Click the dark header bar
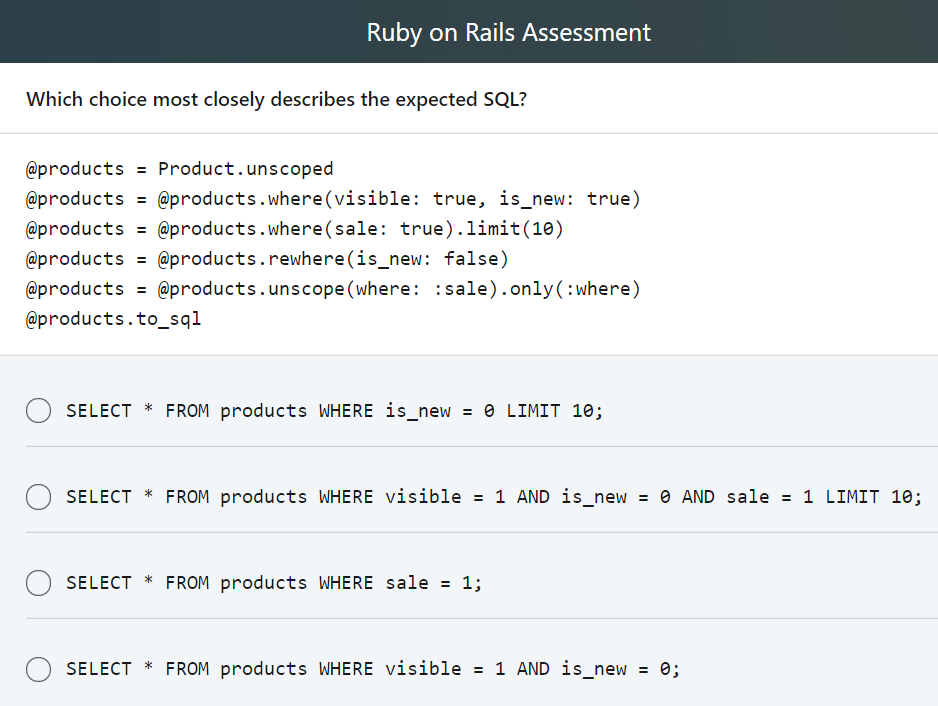Screen dimensions: 938x706 (469, 31)
